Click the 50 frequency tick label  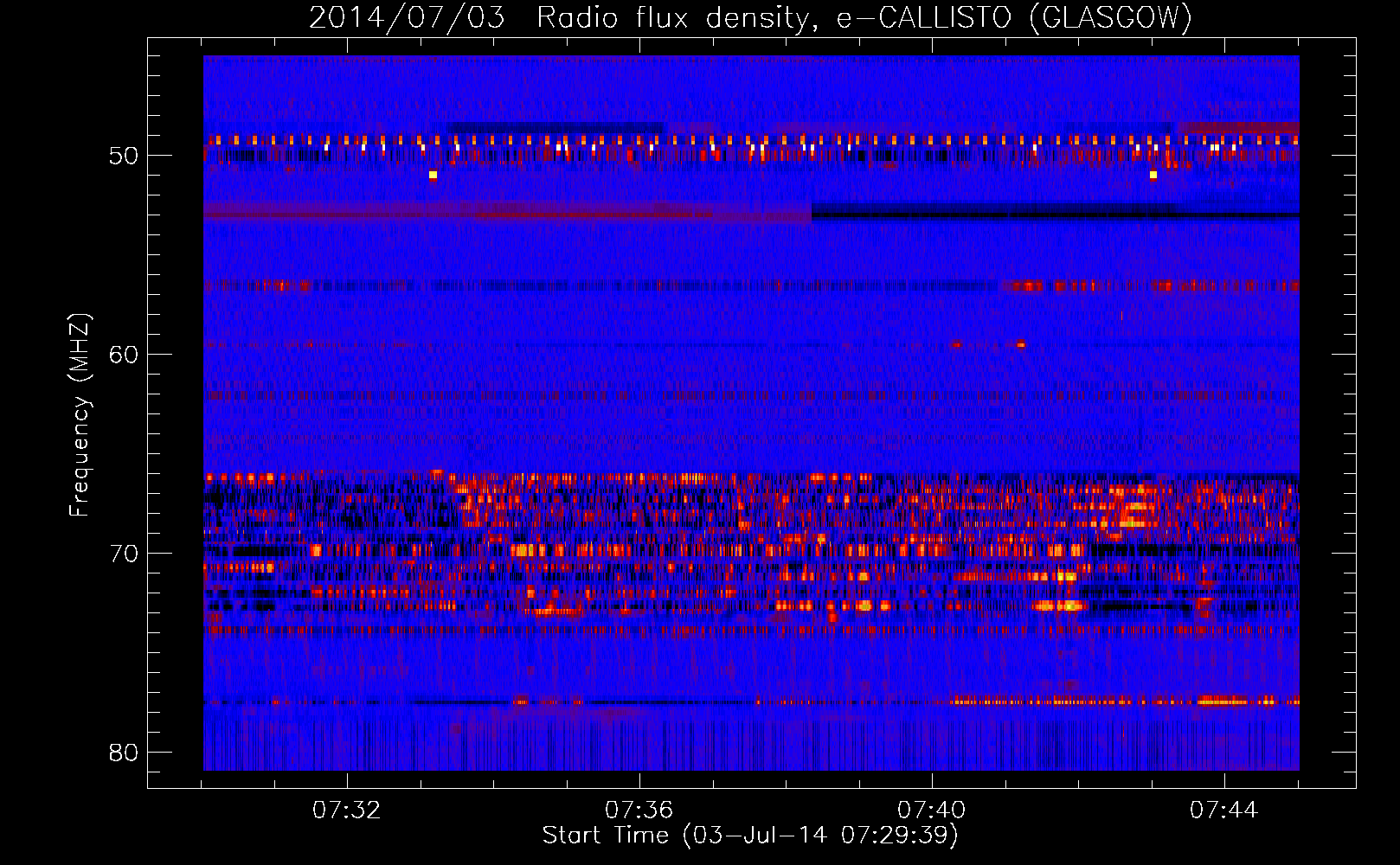click(124, 157)
